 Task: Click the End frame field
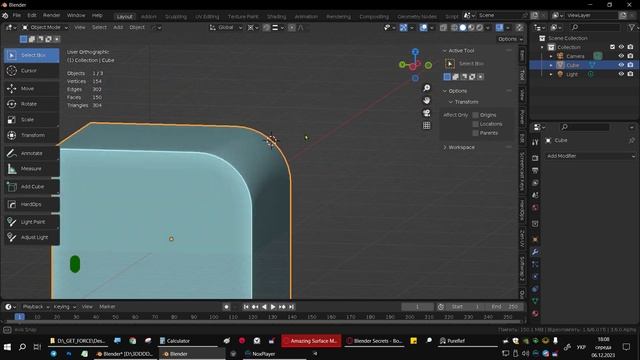pyautogui.click(x=505, y=307)
